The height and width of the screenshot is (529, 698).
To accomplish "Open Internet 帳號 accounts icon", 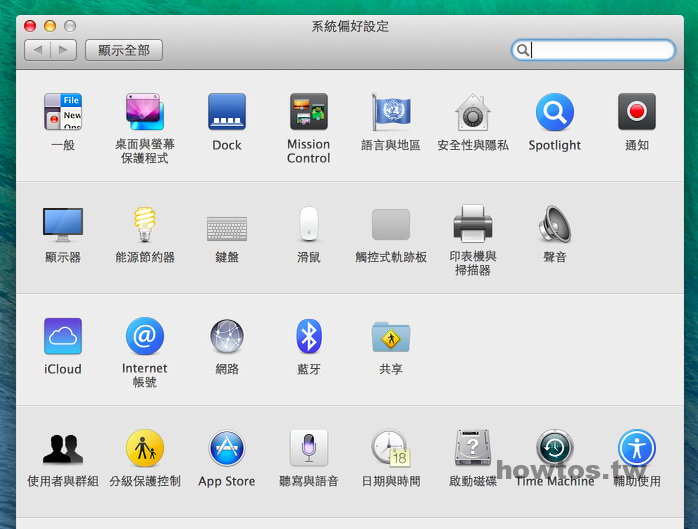I will pyautogui.click(x=145, y=336).
